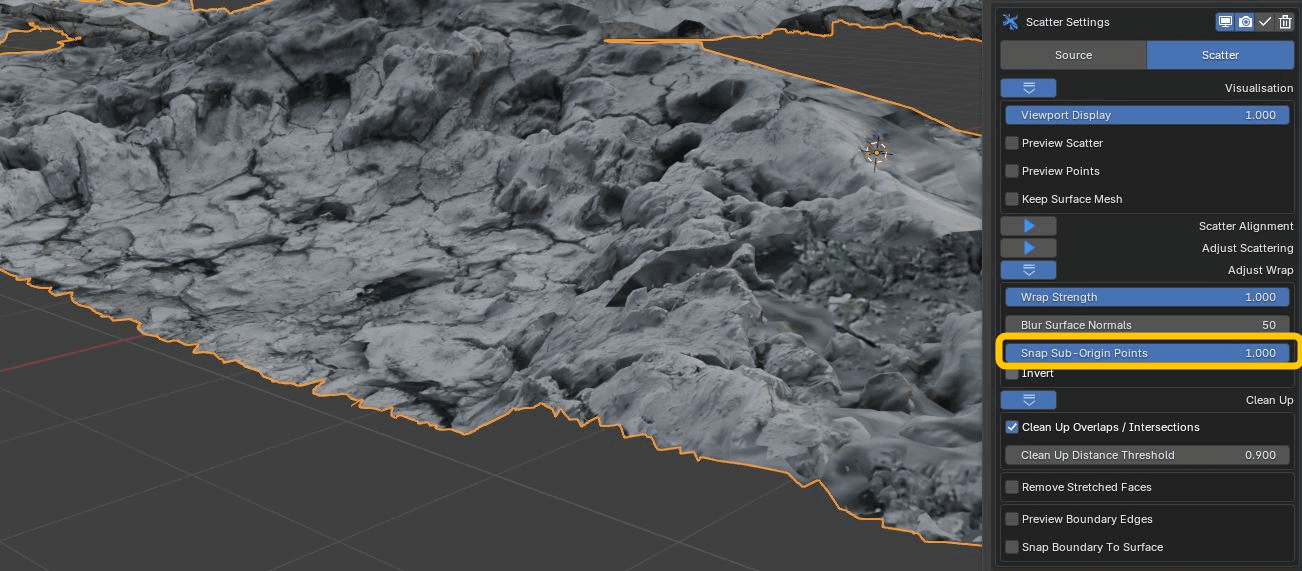This screenshot has height=571, width=1302.
Task: Enable the Preview Points checkbox
Action: (x=1012, y=171)
